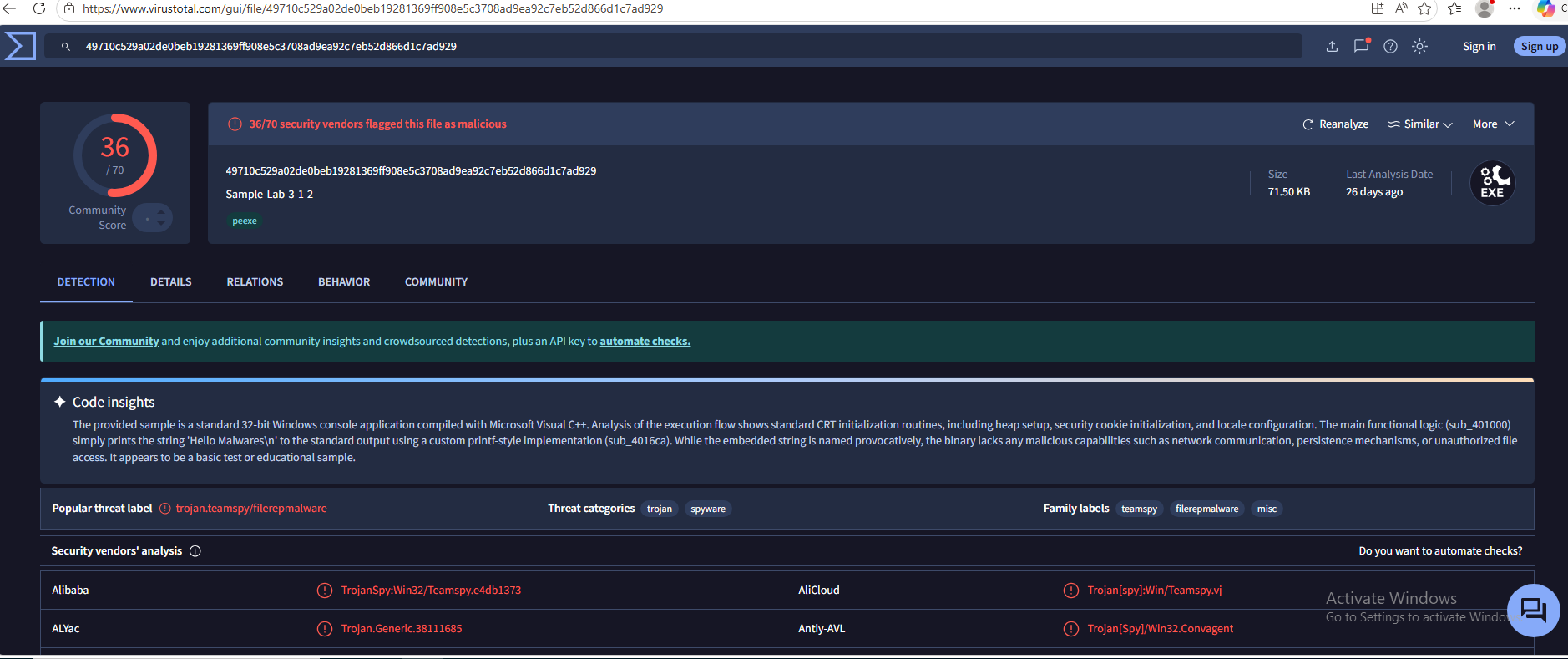Open the chat widget button
This screenshot has width=1568, height=659.
(1533, 611)
